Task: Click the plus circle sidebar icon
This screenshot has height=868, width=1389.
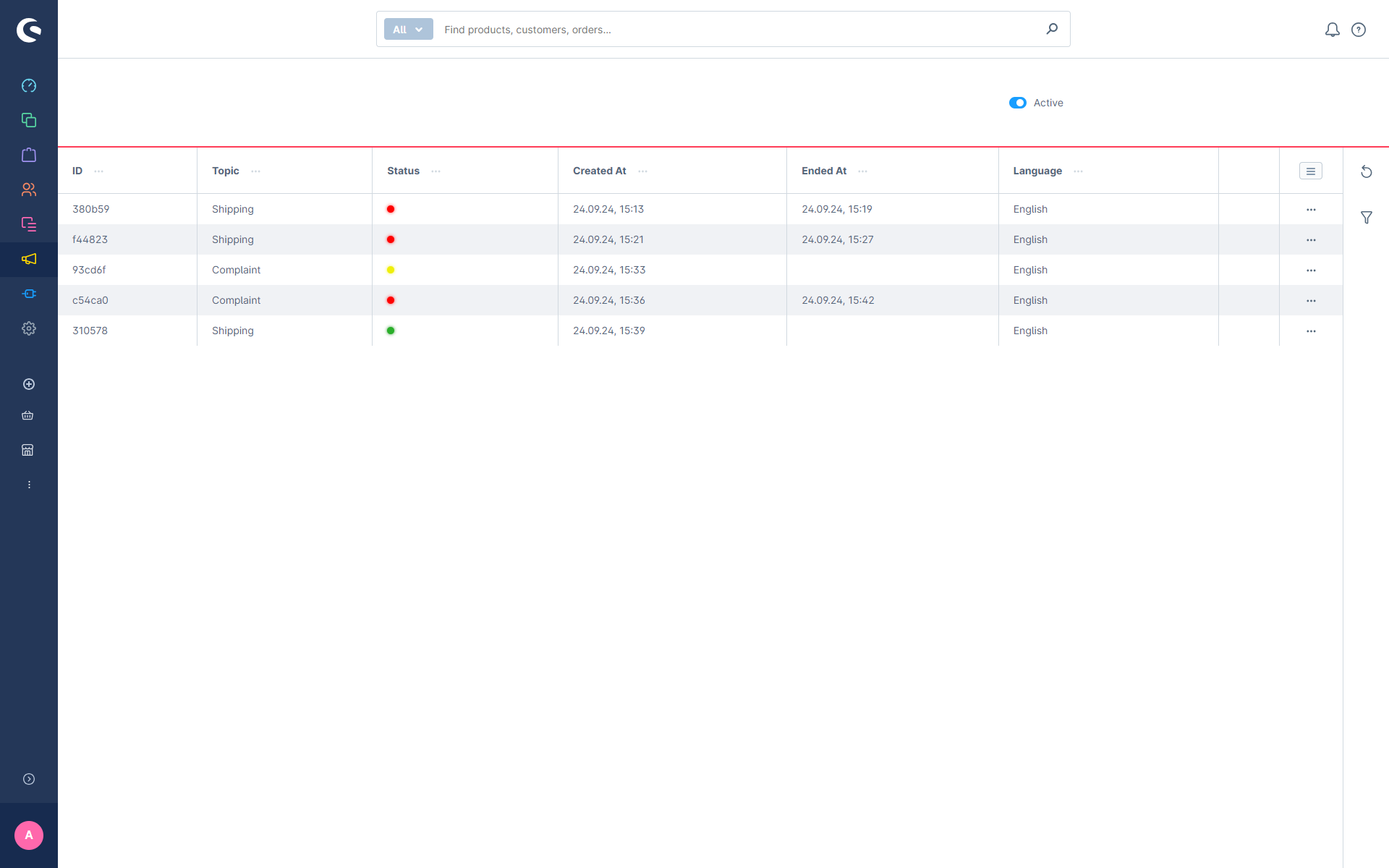Action: tap(29, 384)
